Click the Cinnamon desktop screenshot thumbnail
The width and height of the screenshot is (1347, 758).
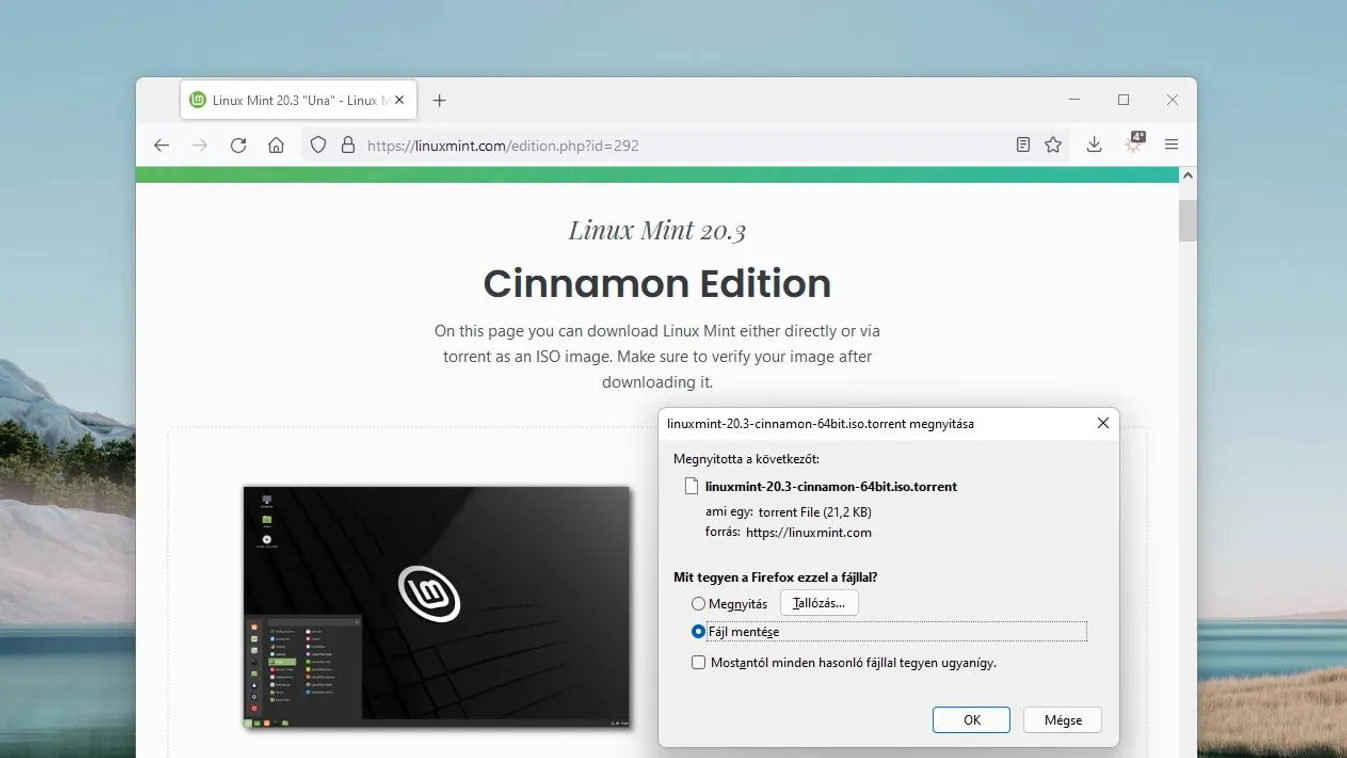tap(437, 607)
